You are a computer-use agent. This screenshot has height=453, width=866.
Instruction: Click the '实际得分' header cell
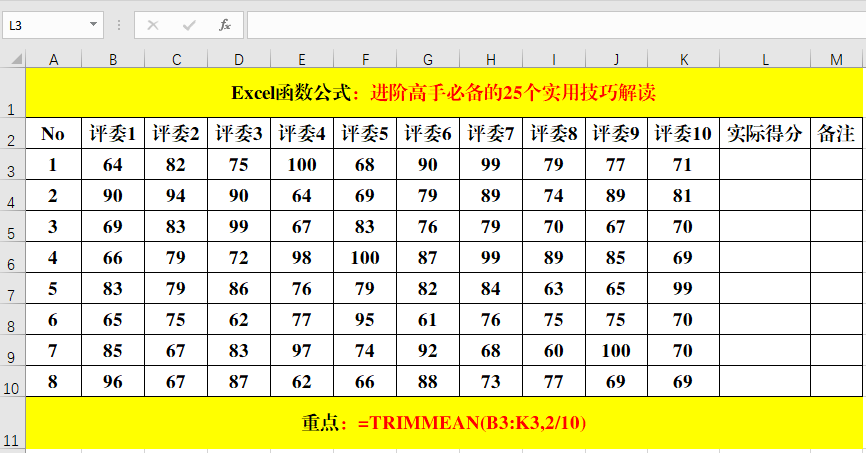pos(765,133)
